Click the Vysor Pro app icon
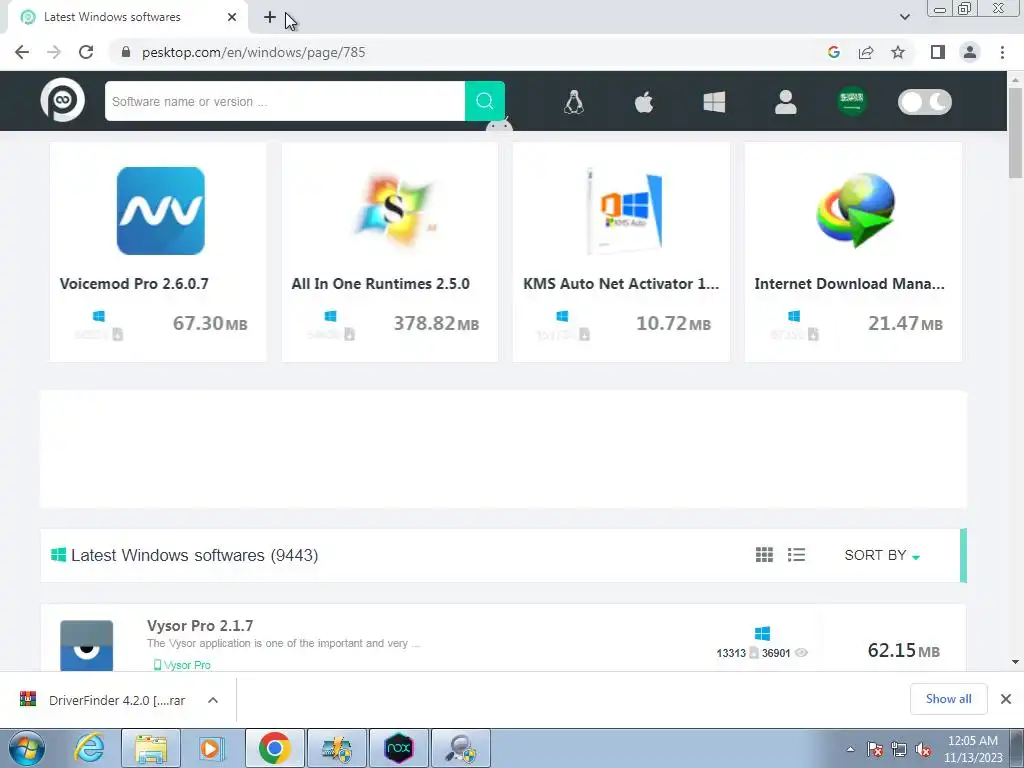 [x=86, y=645]
